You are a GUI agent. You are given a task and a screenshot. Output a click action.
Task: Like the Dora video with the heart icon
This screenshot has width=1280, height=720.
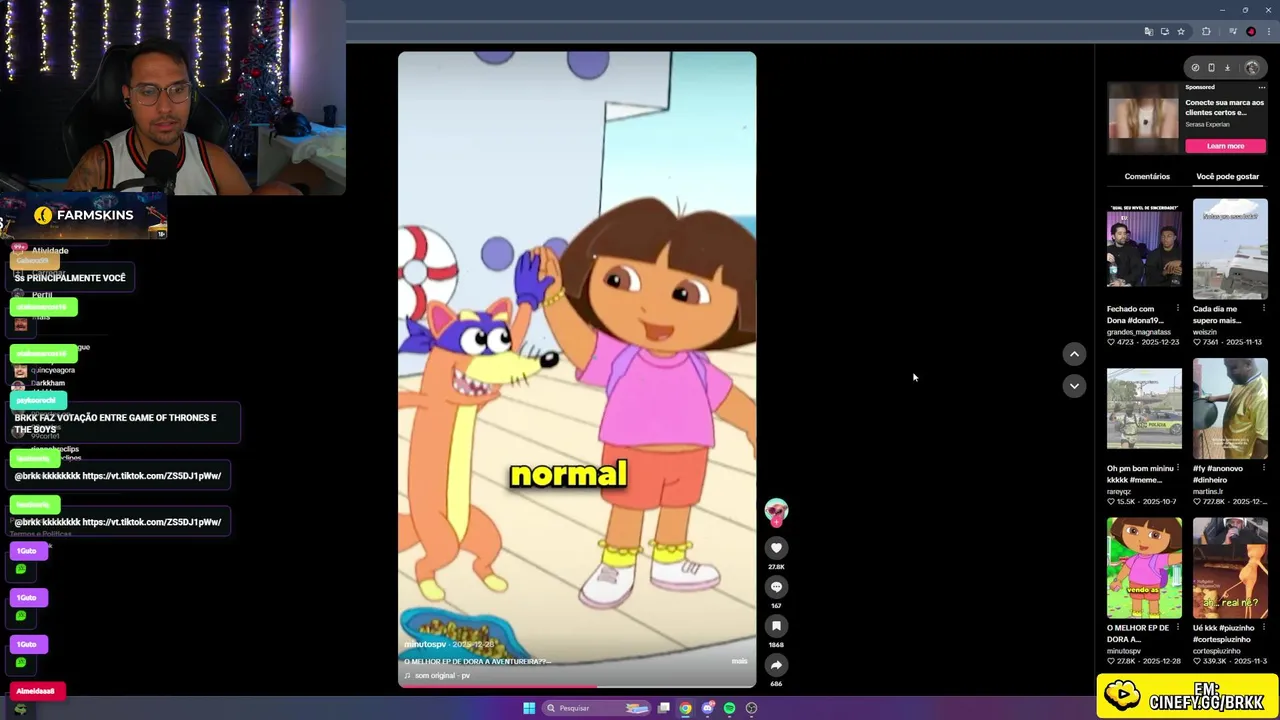pos(776,548)
